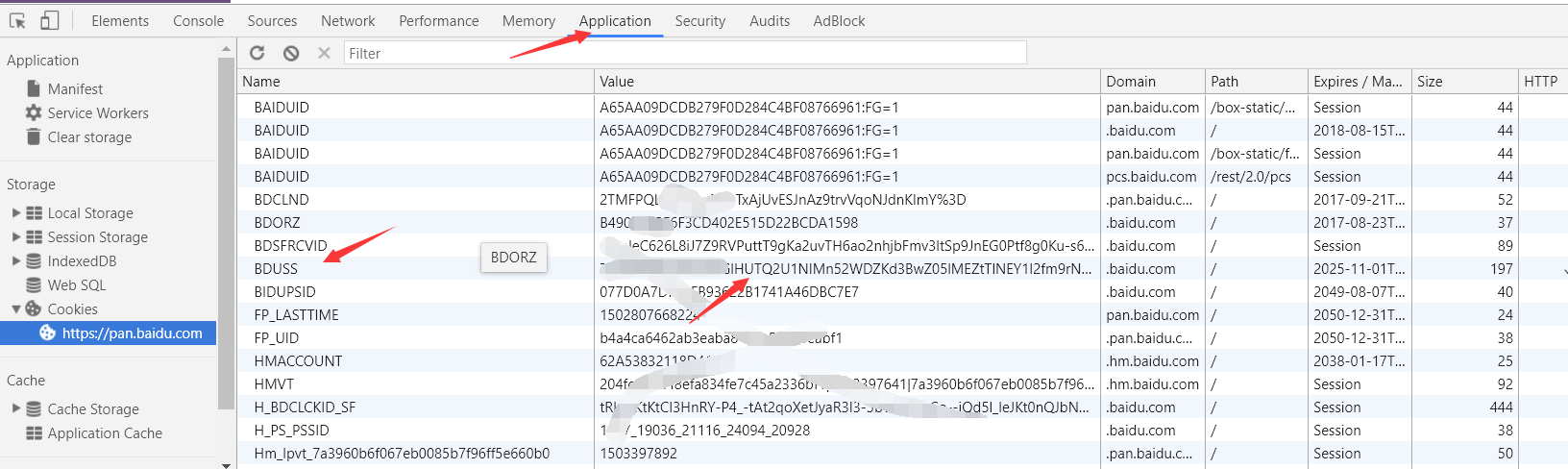
Task: Open the Performance tab
Action: pyautogui.click(x=438, y=20)
